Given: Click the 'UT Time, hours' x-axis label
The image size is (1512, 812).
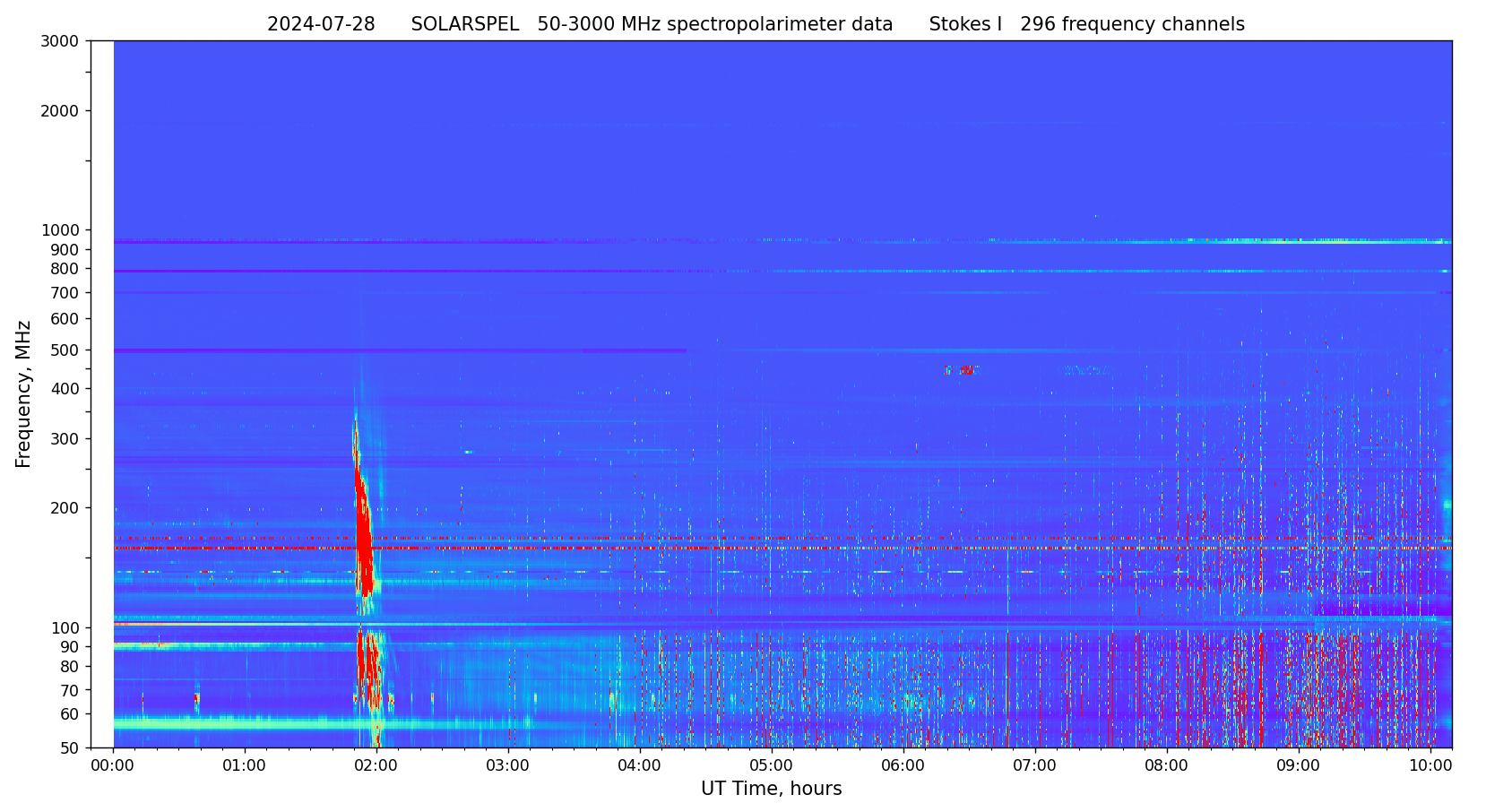Looking at the screenshot, I should 772,789.
